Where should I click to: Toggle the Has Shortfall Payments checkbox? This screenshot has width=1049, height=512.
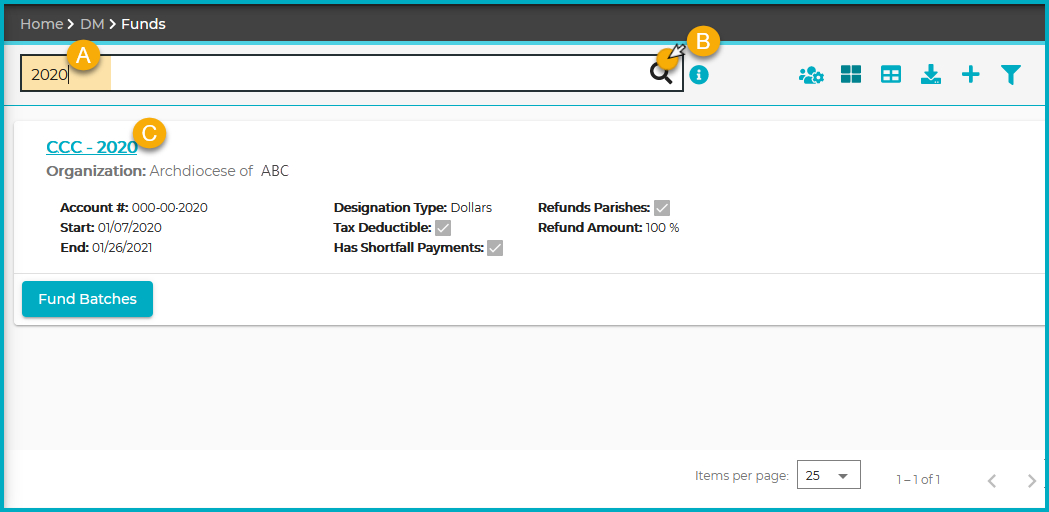tap(495, 248)
